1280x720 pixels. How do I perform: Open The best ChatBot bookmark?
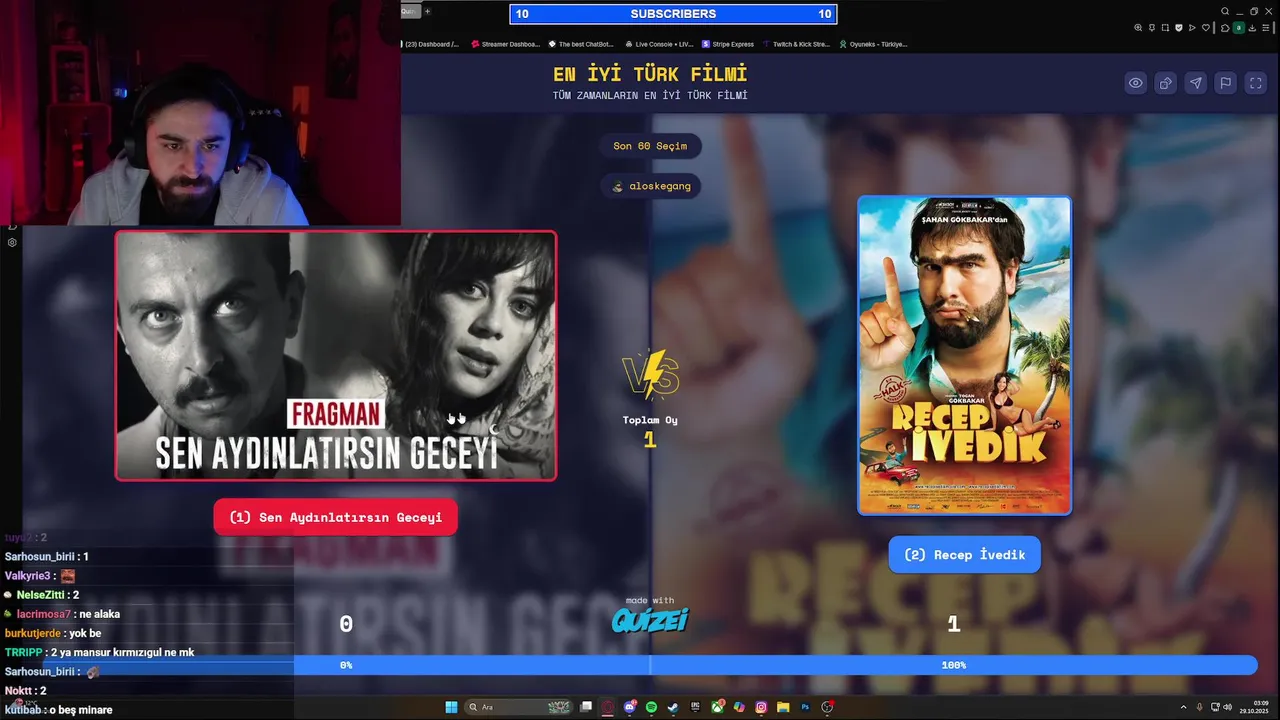pyautogui.click(x=580, y=44)
